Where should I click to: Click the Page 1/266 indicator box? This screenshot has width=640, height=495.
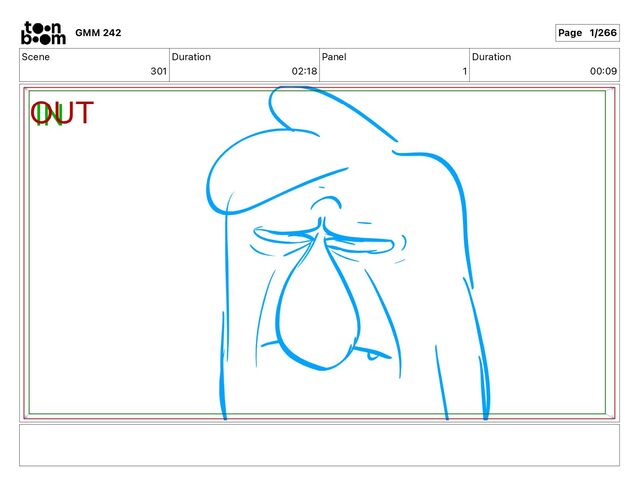point(587,33)
